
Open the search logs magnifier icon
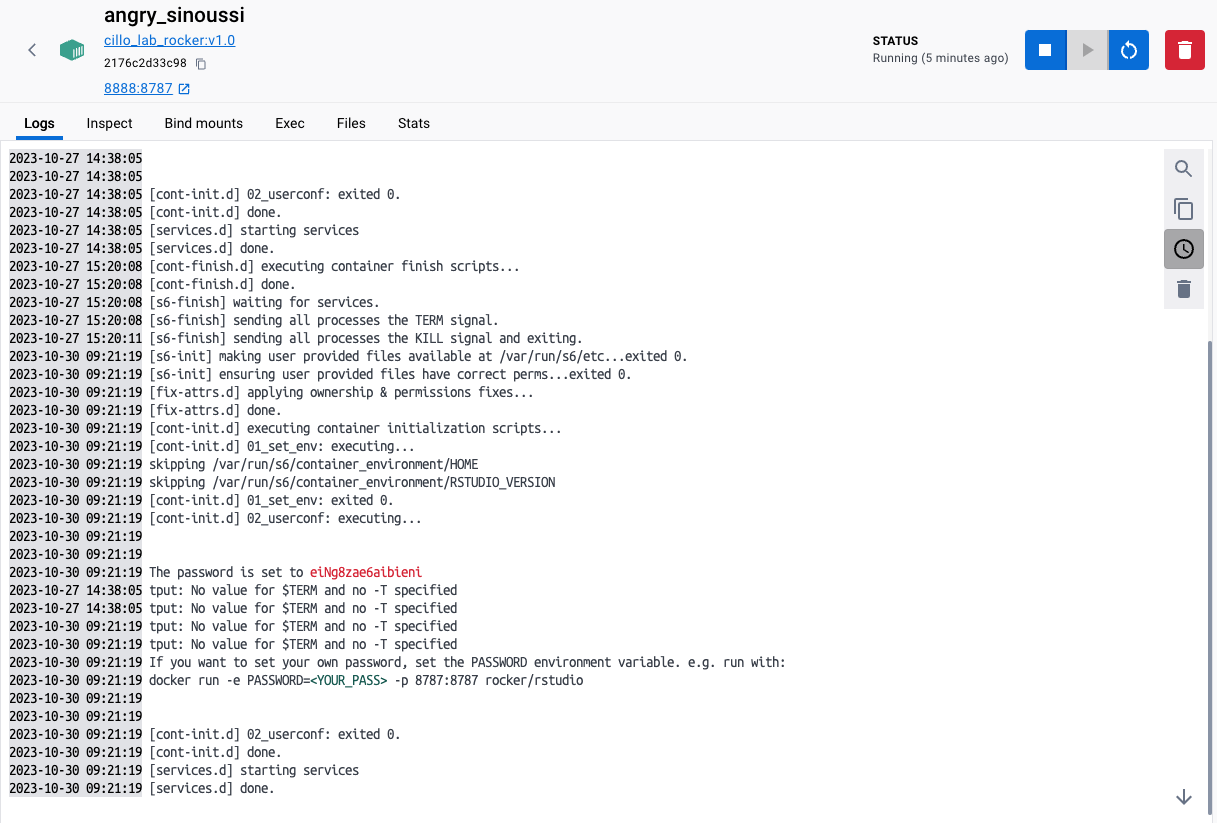tap(1184, 169)
